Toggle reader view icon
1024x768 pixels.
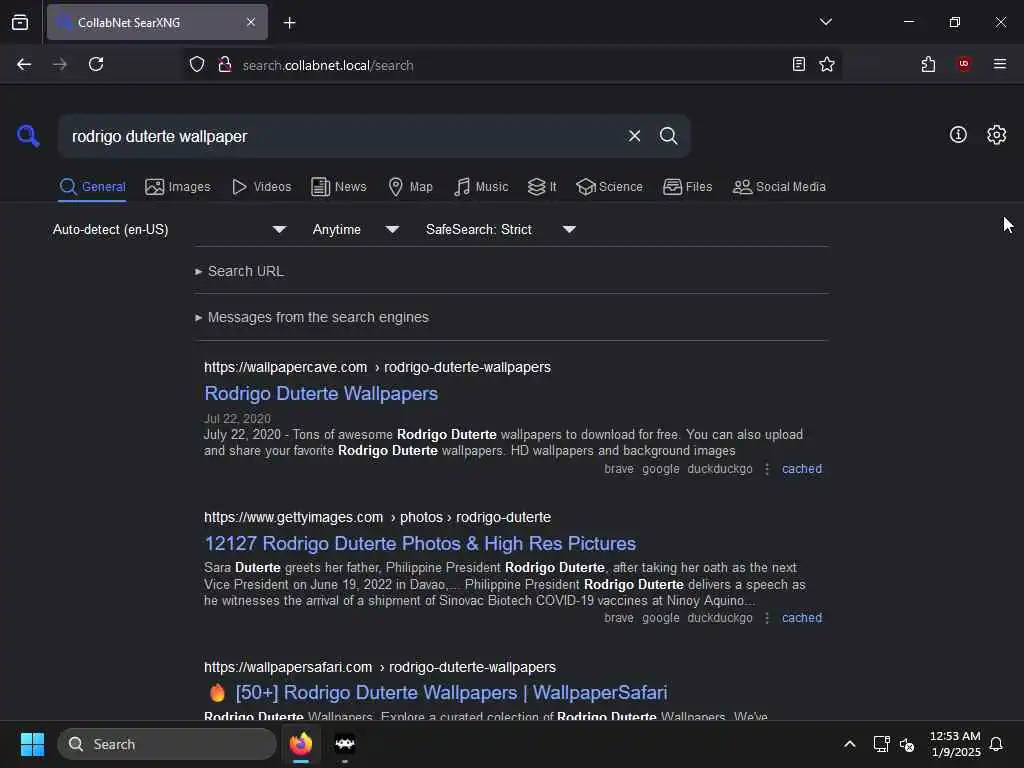click(798, 64)
